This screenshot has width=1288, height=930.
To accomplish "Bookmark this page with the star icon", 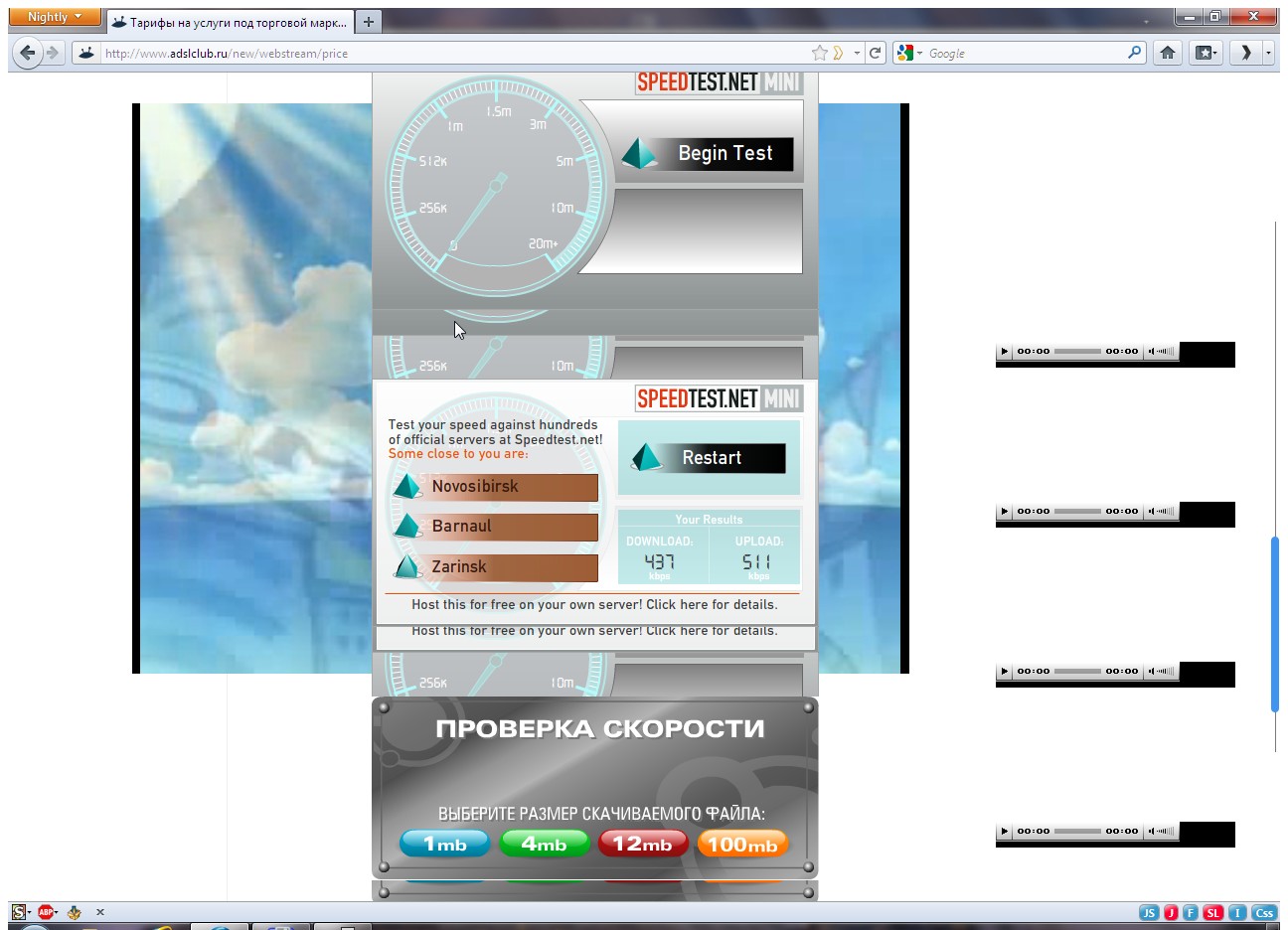I will pos(819,53).
